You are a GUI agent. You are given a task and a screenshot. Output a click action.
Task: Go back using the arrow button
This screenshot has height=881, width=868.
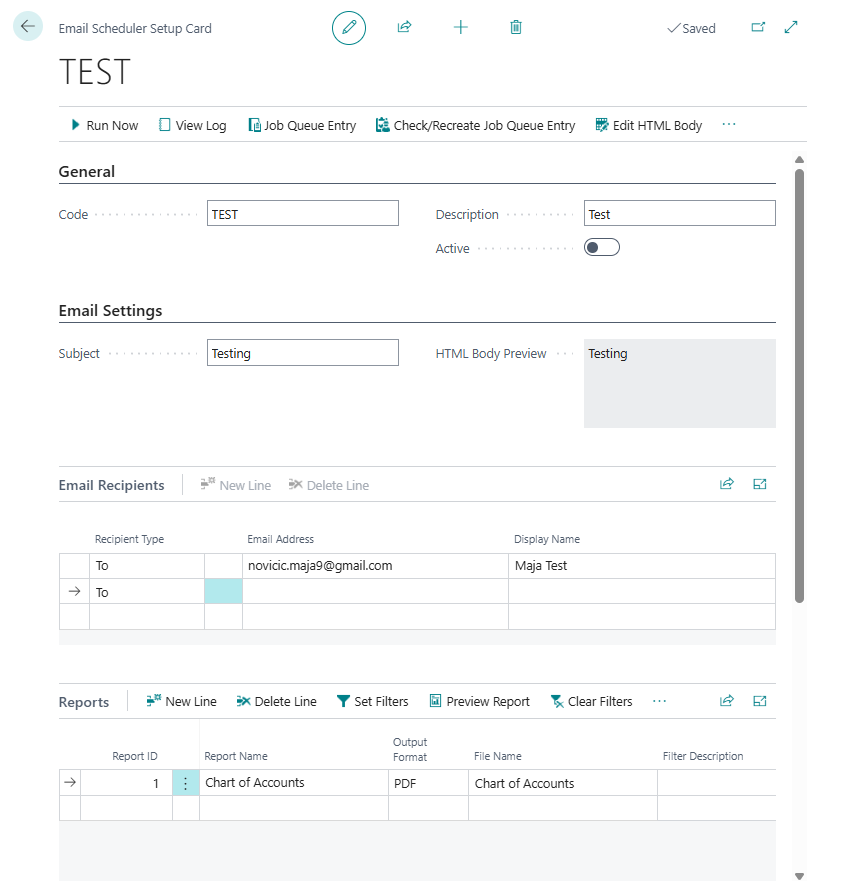point(28,26)
